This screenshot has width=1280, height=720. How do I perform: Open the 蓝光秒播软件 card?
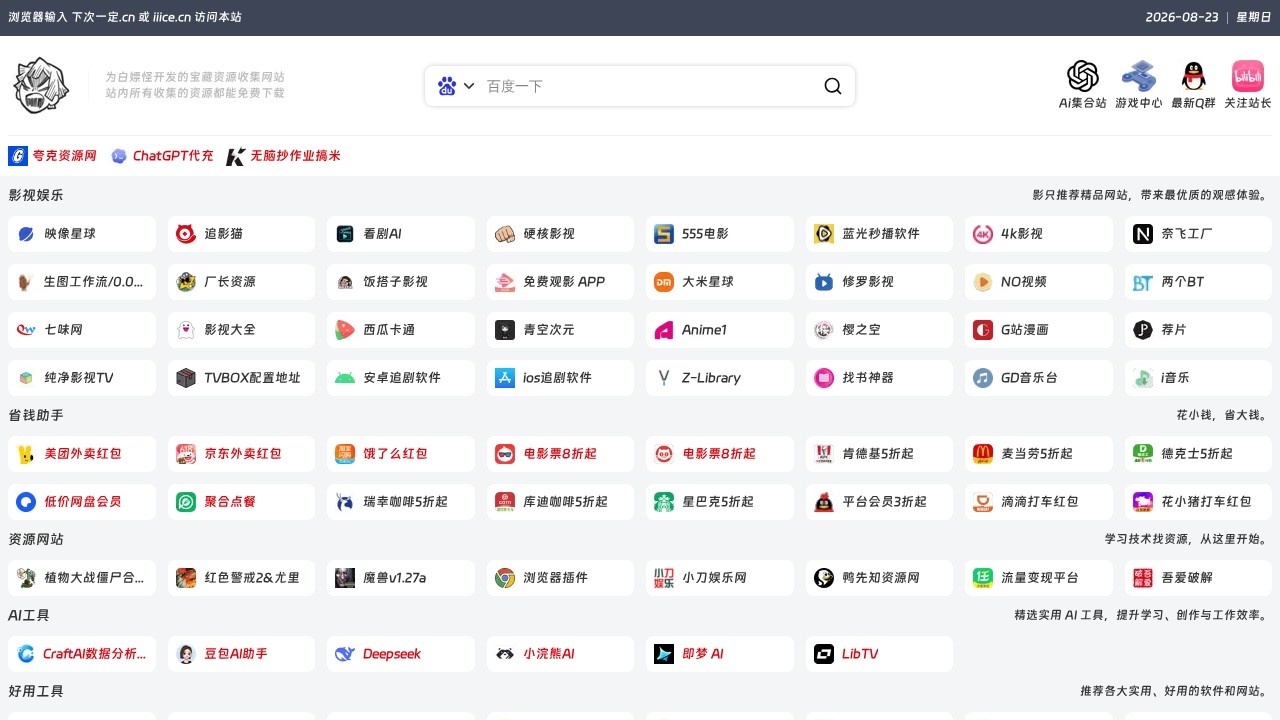point(880,234)
